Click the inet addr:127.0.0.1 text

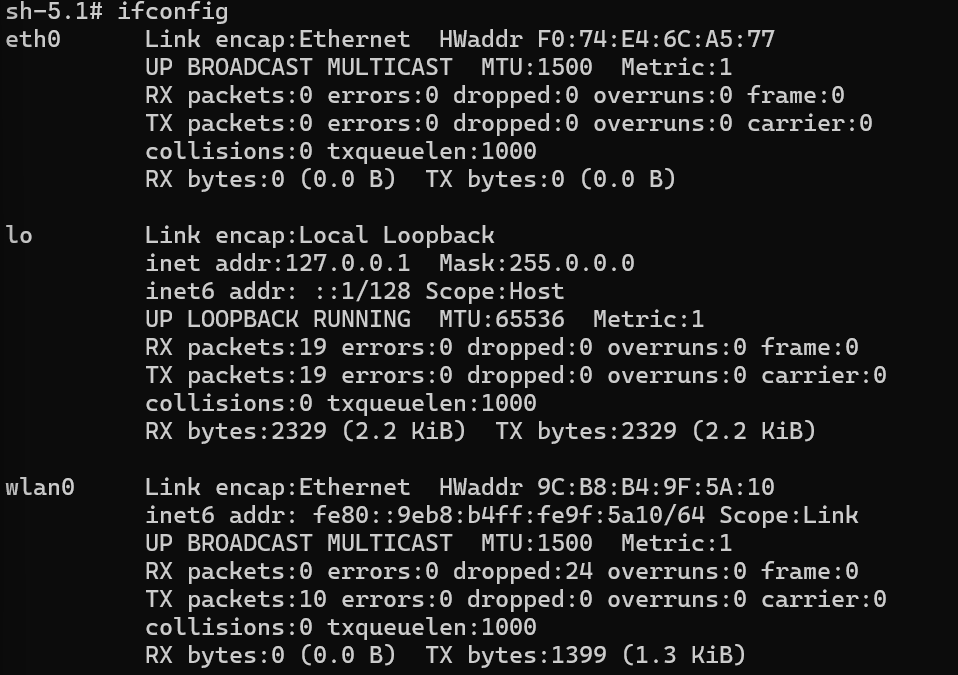click(277, 264)
